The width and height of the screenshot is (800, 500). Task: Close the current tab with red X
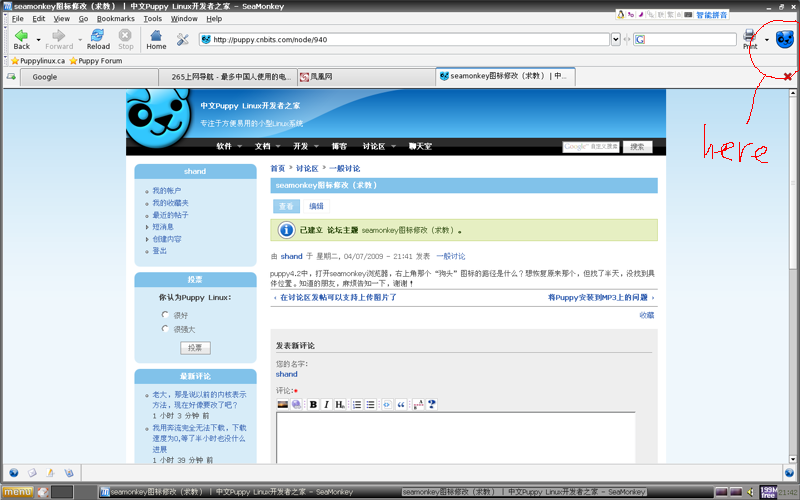coord(788,77)
